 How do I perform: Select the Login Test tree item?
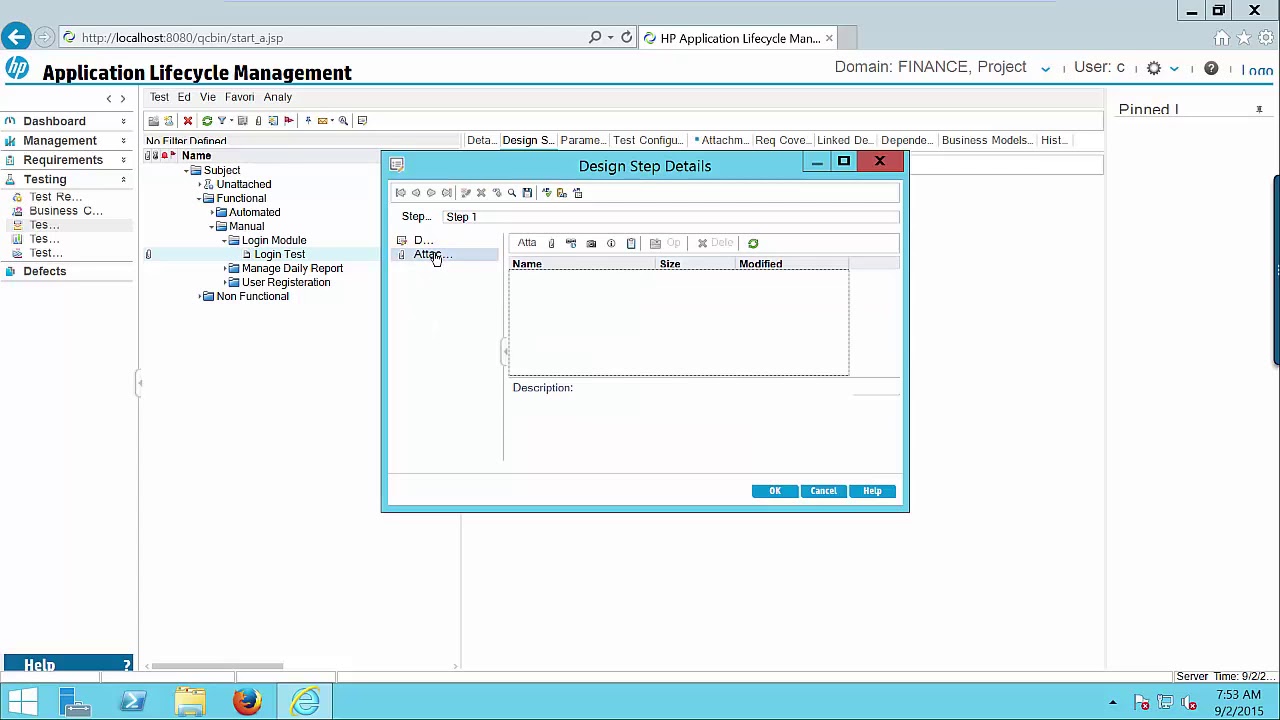click(279, 255)
